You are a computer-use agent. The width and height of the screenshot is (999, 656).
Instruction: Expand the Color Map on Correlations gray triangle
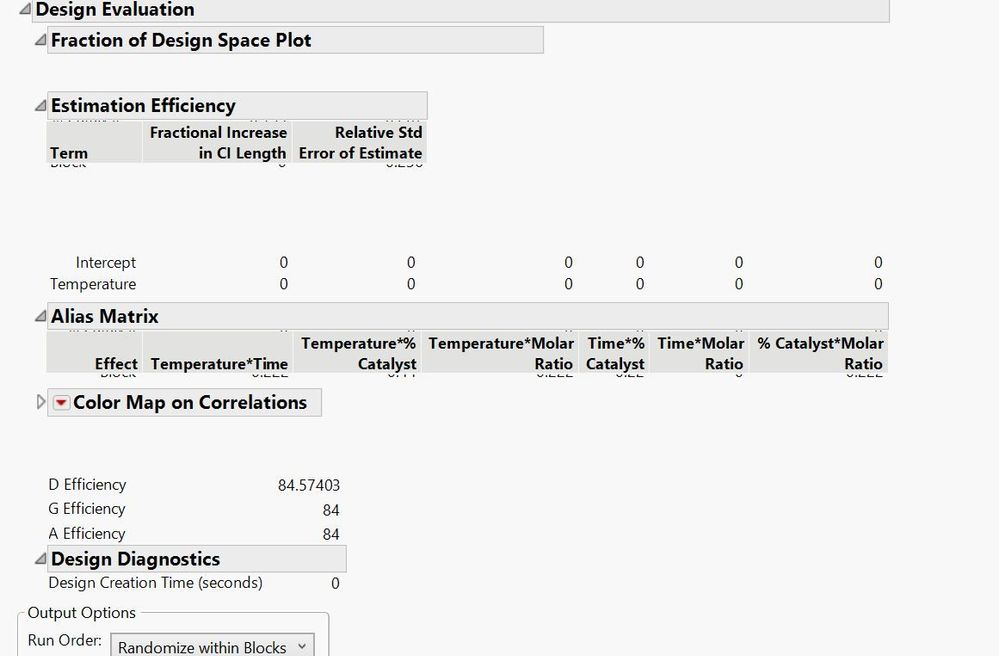pos(41,402)
